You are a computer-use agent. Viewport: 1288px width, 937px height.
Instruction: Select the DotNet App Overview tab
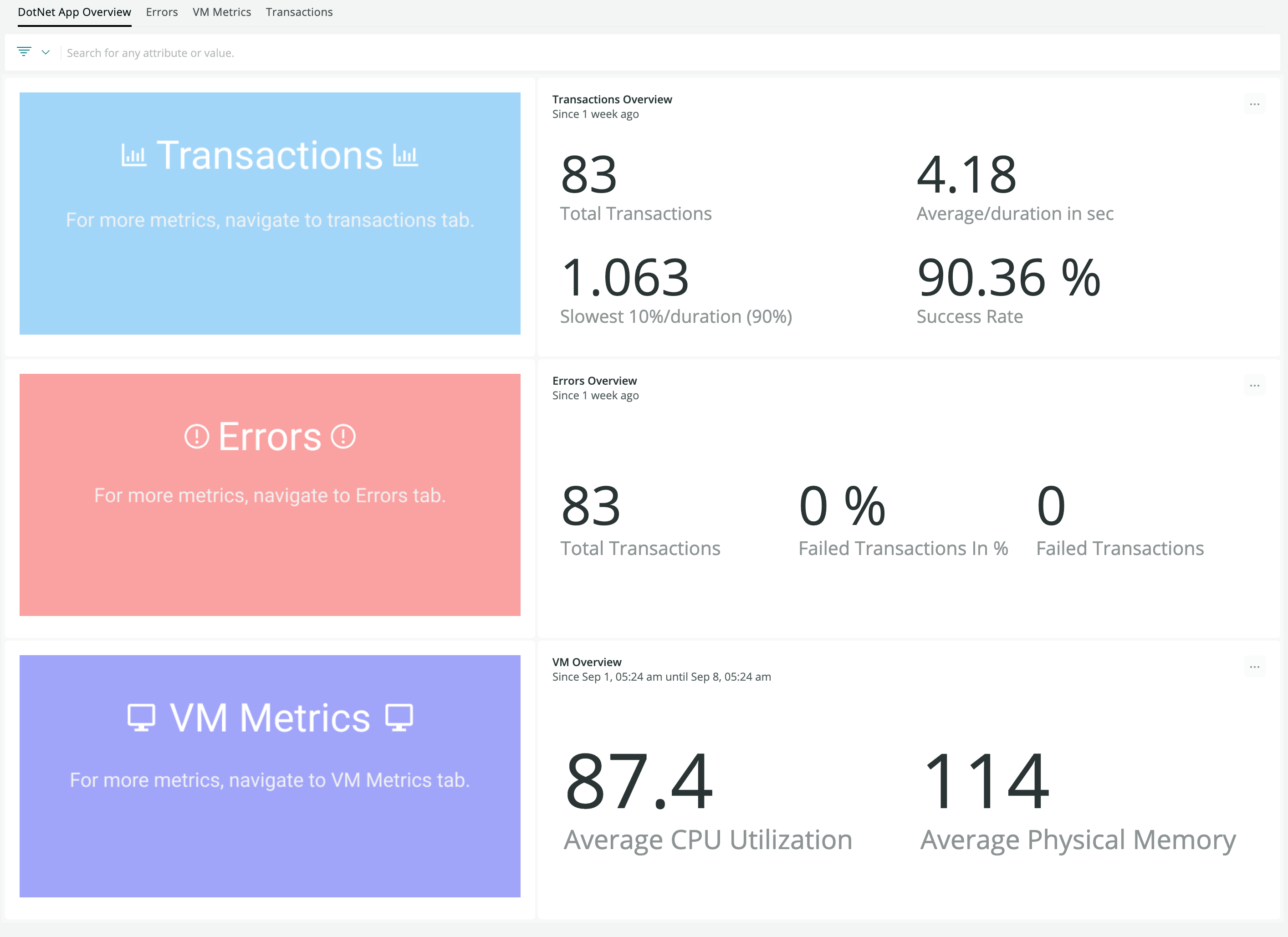(x=74, y=12)
